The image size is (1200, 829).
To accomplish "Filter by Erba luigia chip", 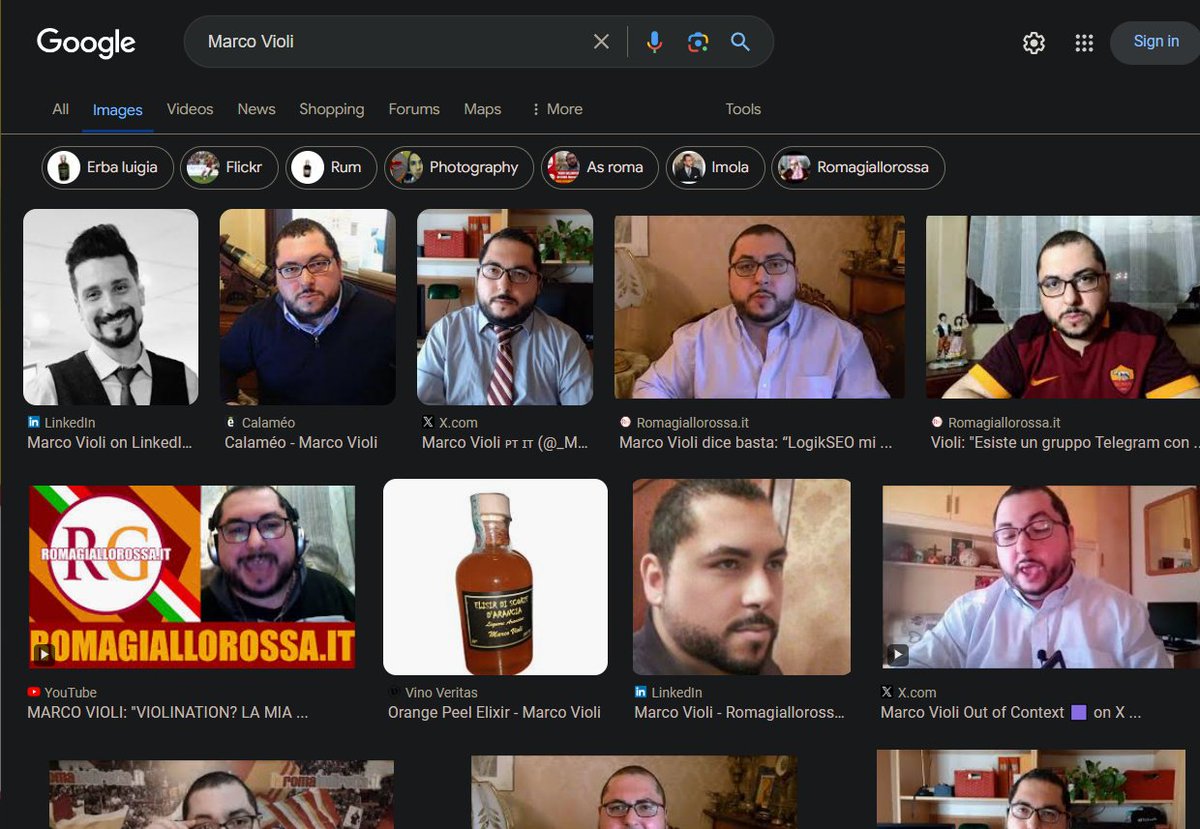I will coord(108,167).
